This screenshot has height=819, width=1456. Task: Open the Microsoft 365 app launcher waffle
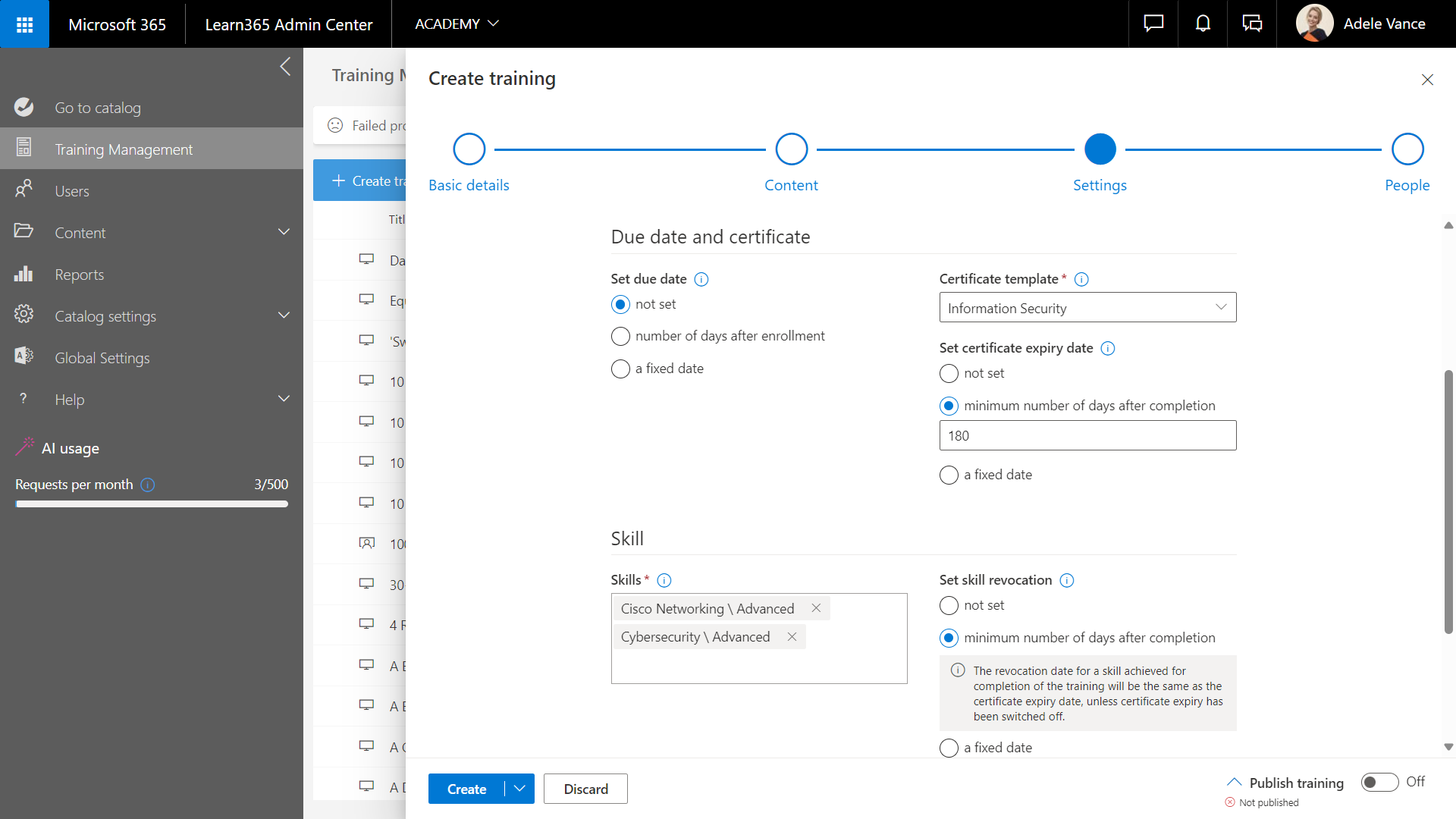pyautogui.click(x=24, y=24)
